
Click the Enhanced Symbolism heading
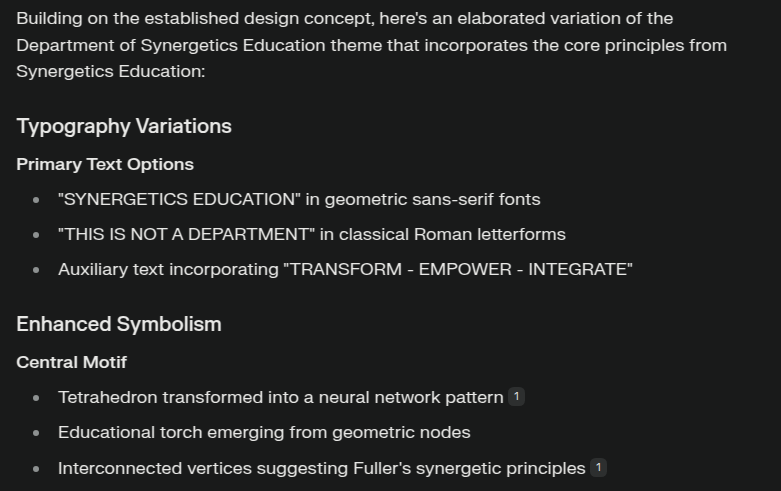[x=119, y=324]
